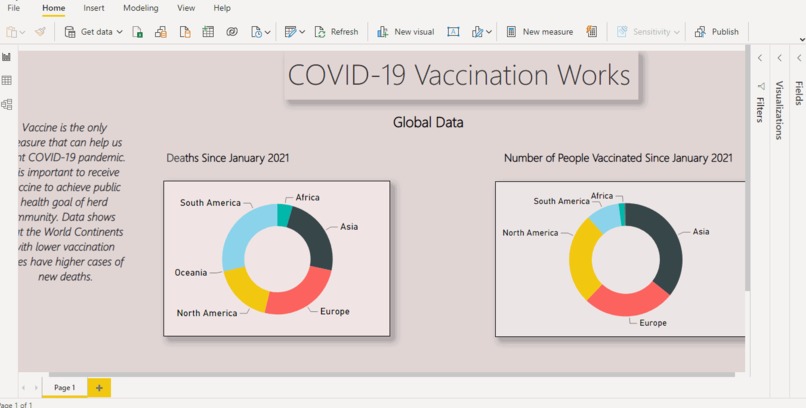Screen dimensions: 806x408
Task: Open the View ribbon tab
Action: (186, 8)
